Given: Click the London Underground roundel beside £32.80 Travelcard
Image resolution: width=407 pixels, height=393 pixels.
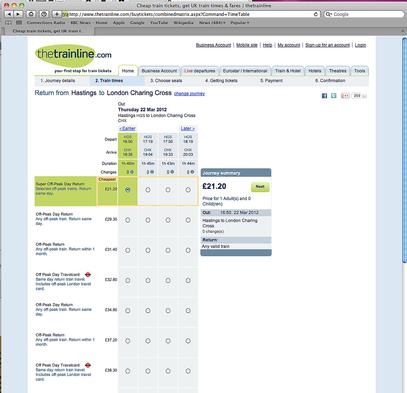Looking at the screenshot, I should pyautogui.click(x=88, y=275).
